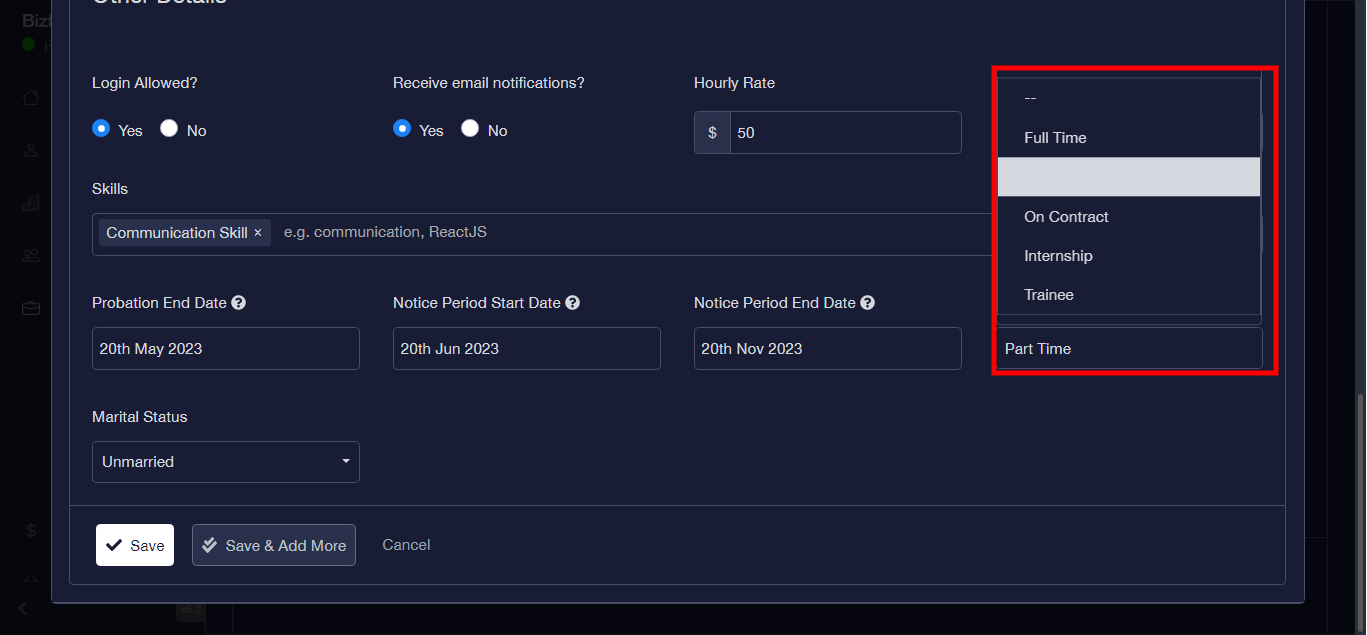The image size is (1367, 635).
Task: Click the Notice Period Start Date help icon
Action: pos(572,303)
